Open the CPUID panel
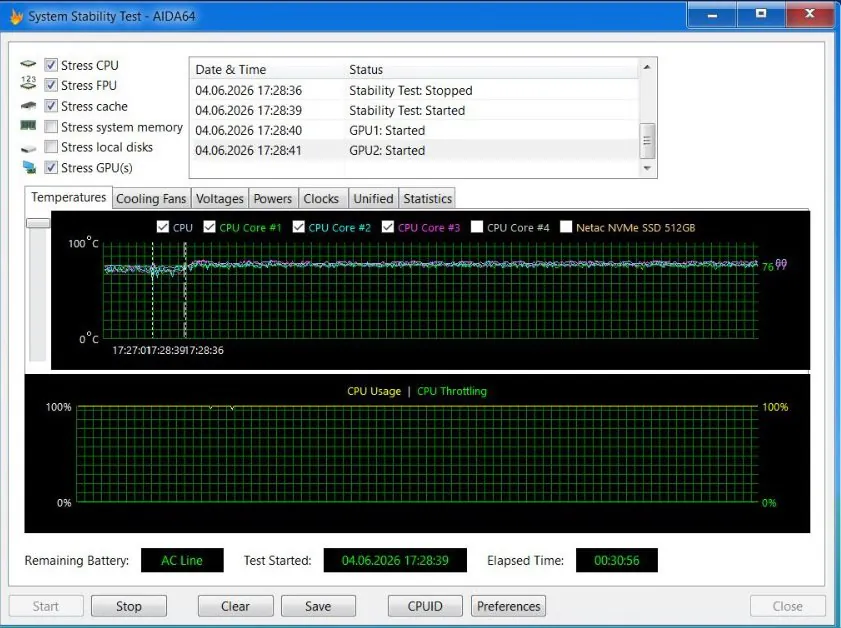 coord(425,606)
